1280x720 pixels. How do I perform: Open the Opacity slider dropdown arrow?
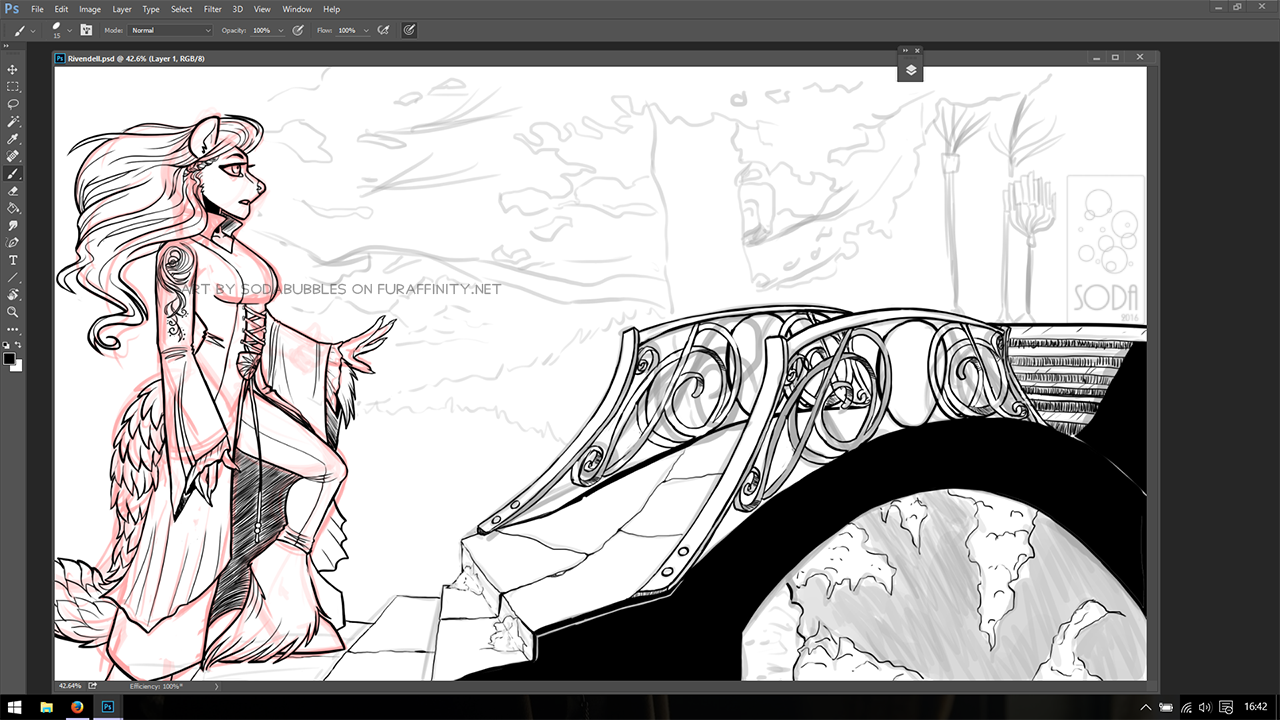pyautogui.click(x=281, y=30)
